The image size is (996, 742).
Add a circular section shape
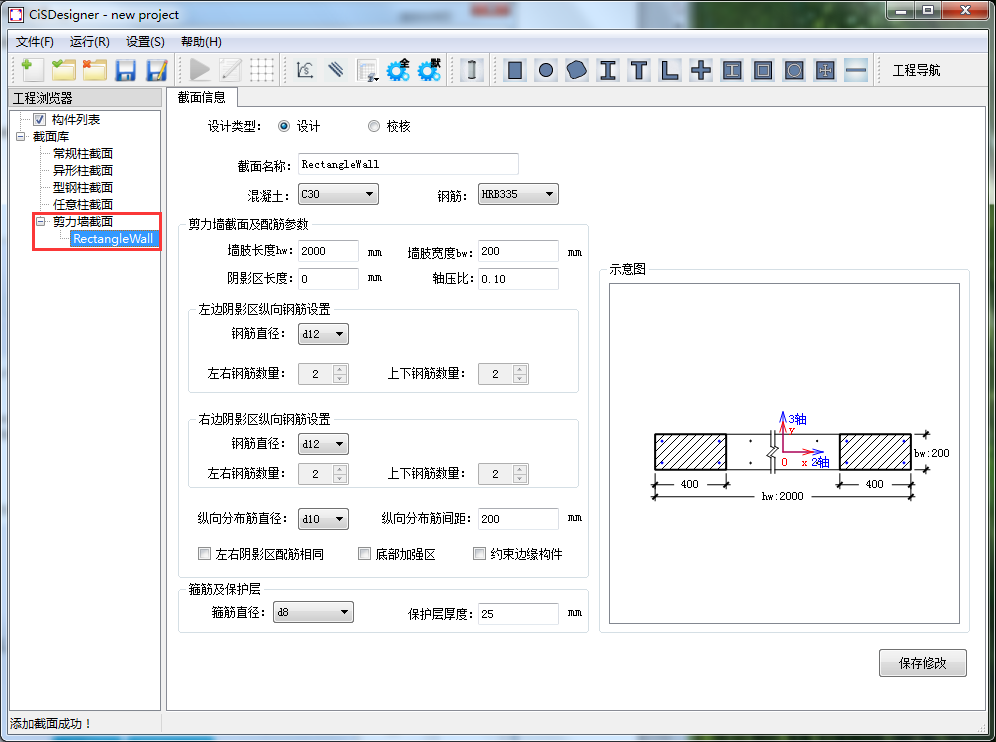[546, 70]
